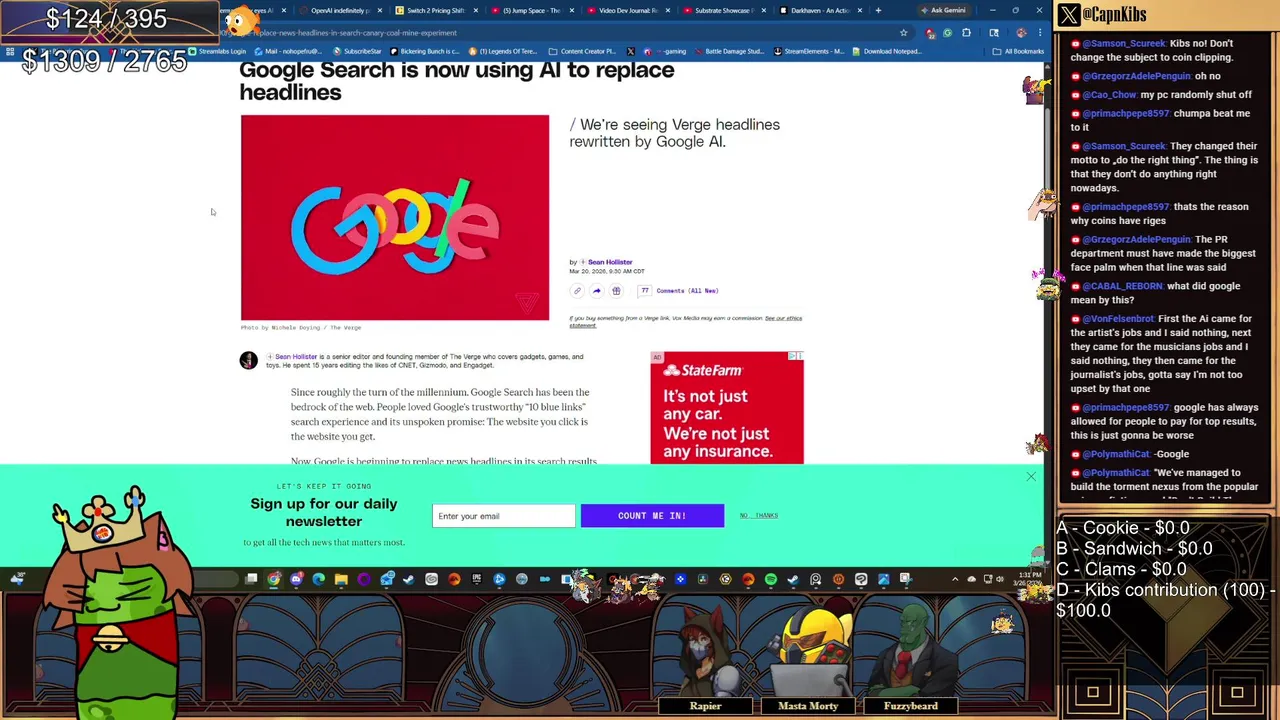
Task: Open the StreamElements bookmark
Action: point(810,51)
